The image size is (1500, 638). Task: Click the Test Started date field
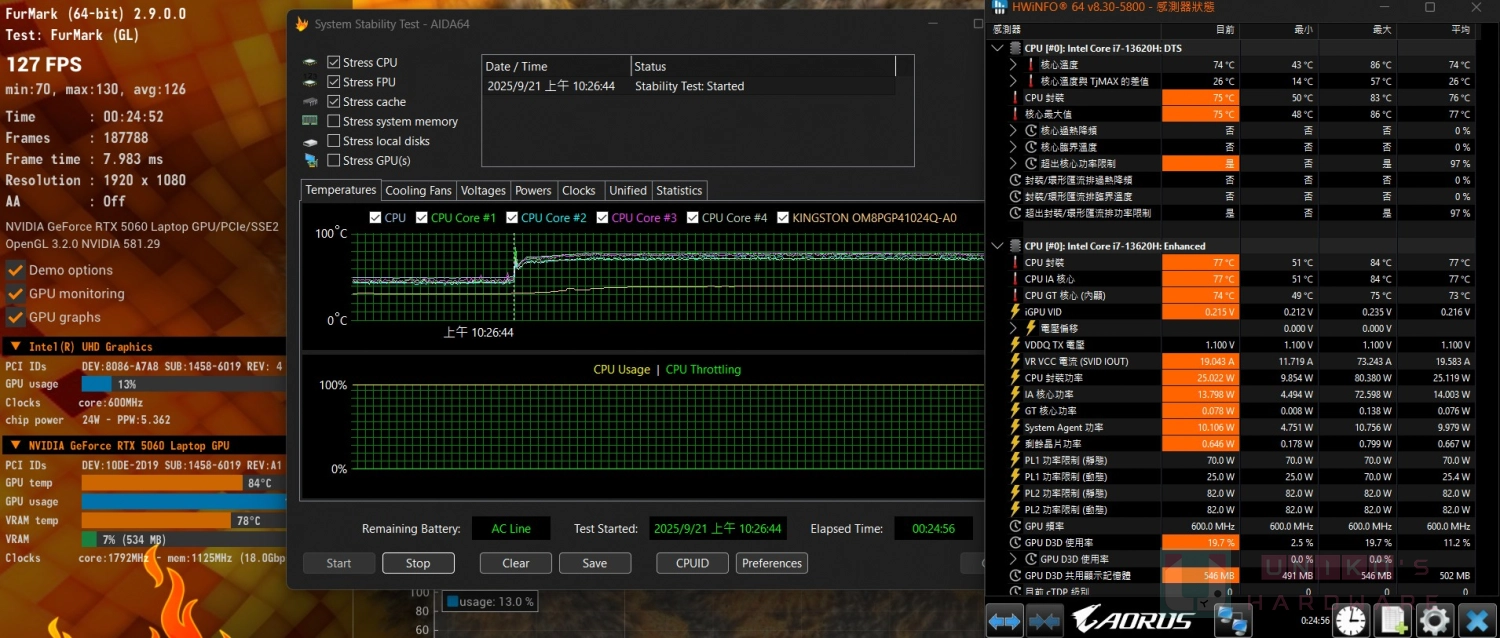coord(716,528)
